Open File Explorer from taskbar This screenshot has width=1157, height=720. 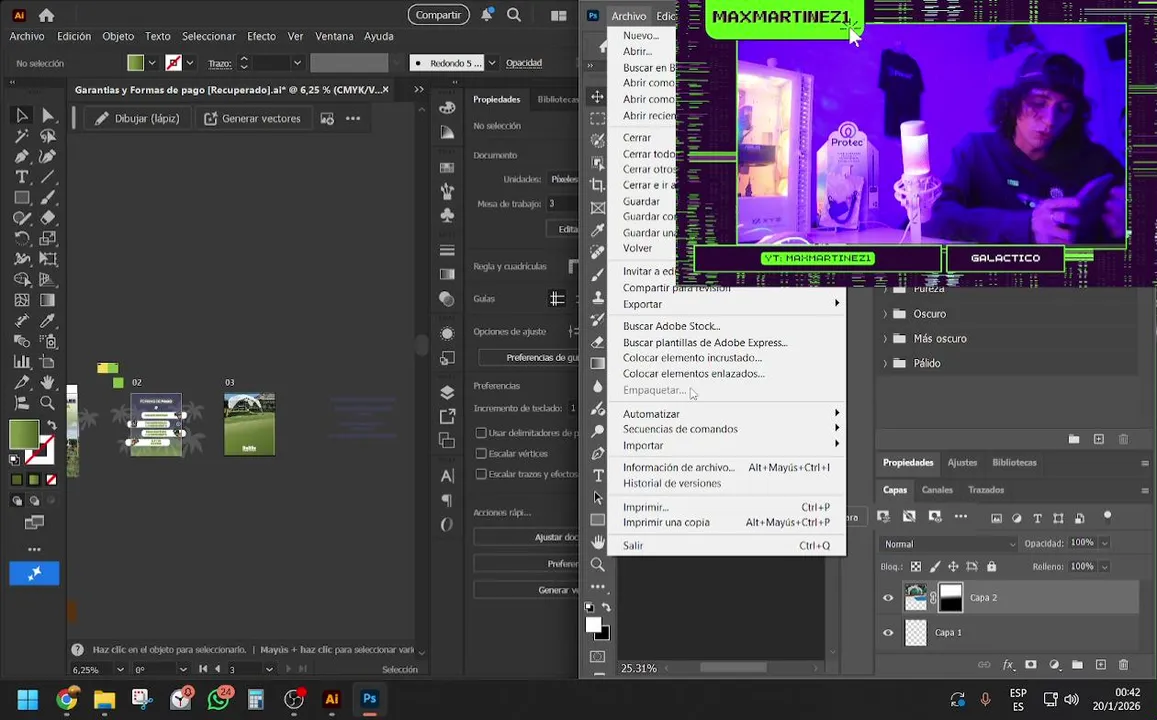[x=105, y=699]
